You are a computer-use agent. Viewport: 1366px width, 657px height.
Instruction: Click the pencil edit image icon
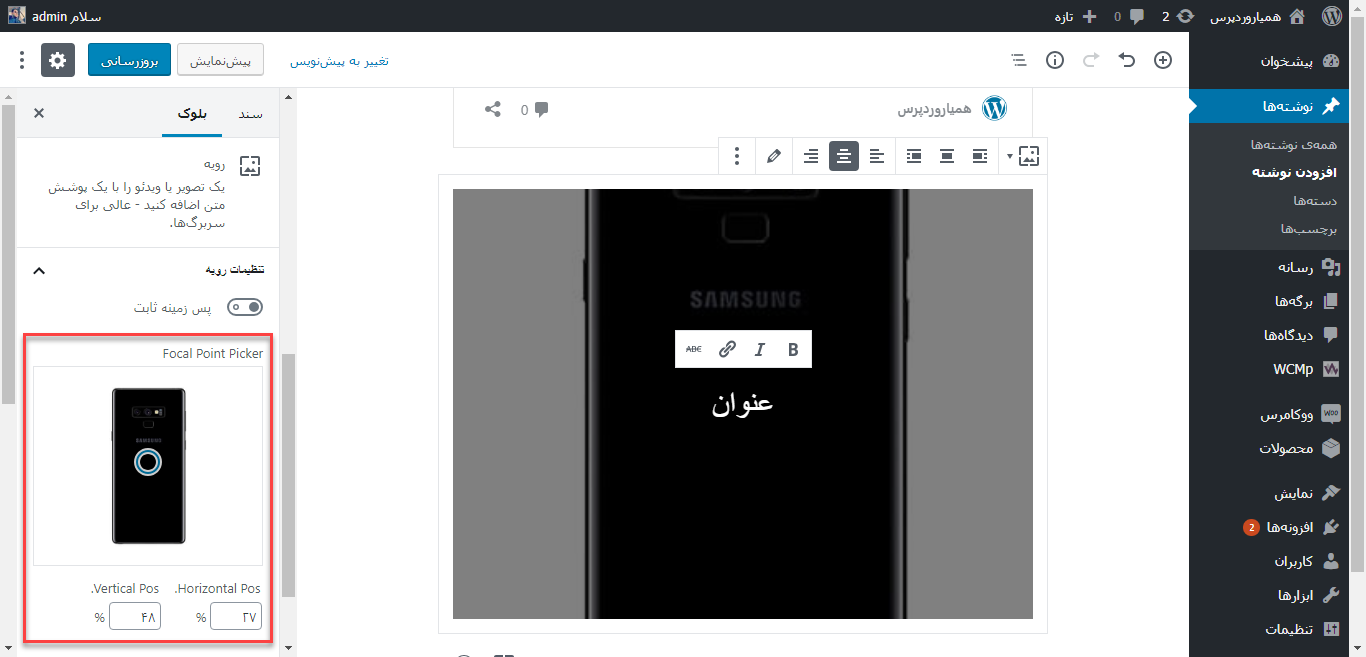[773, 156]
